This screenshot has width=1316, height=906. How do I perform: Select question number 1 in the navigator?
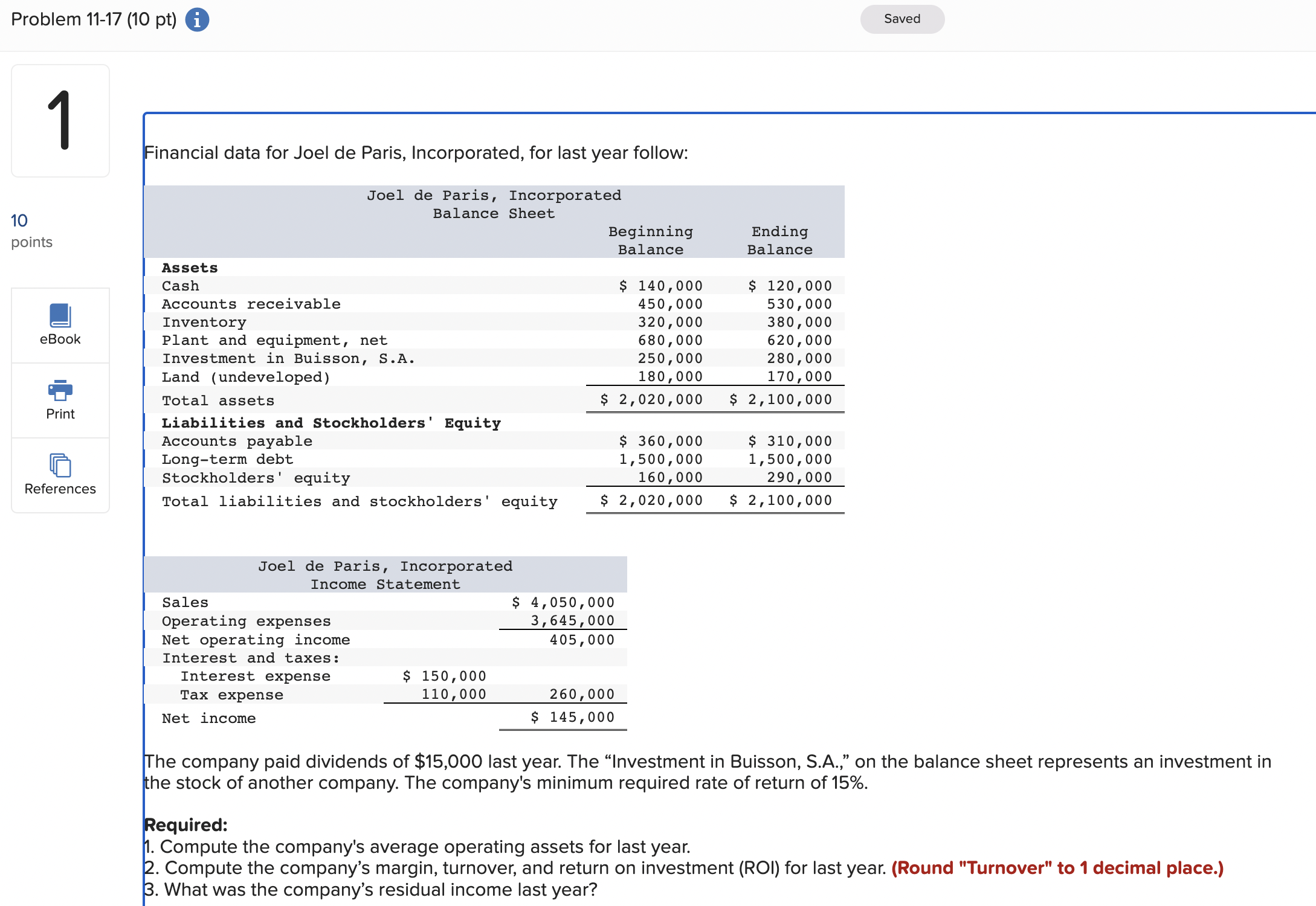click(60, 120)
